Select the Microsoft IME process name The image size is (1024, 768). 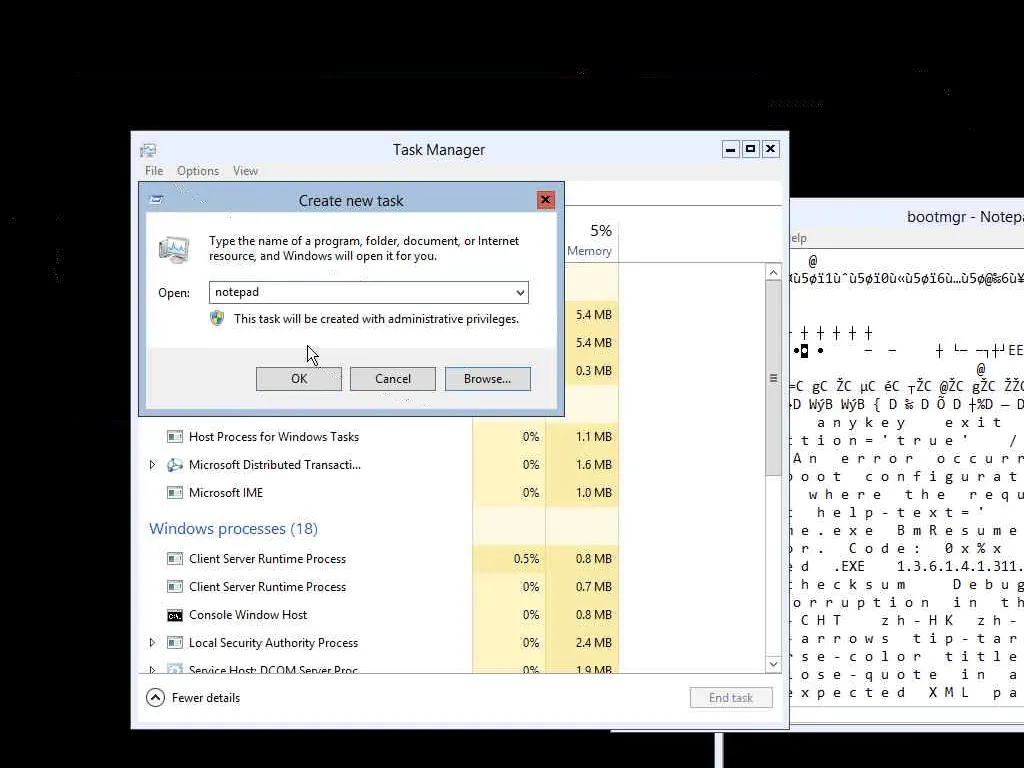tap(226, 493)
